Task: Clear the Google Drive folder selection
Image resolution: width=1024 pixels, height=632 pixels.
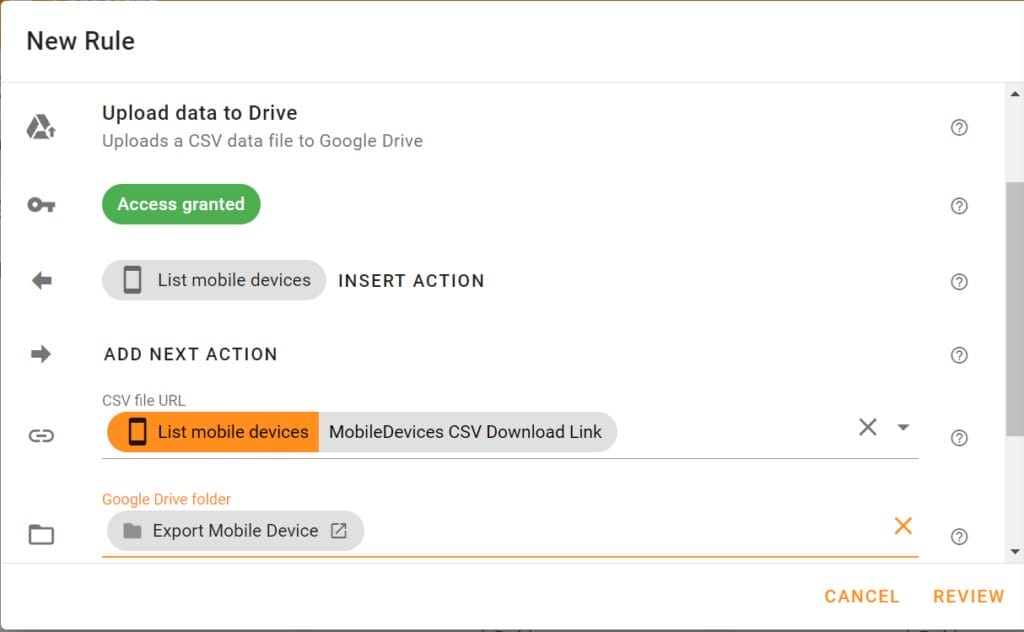Action: [x=903, y=526]
